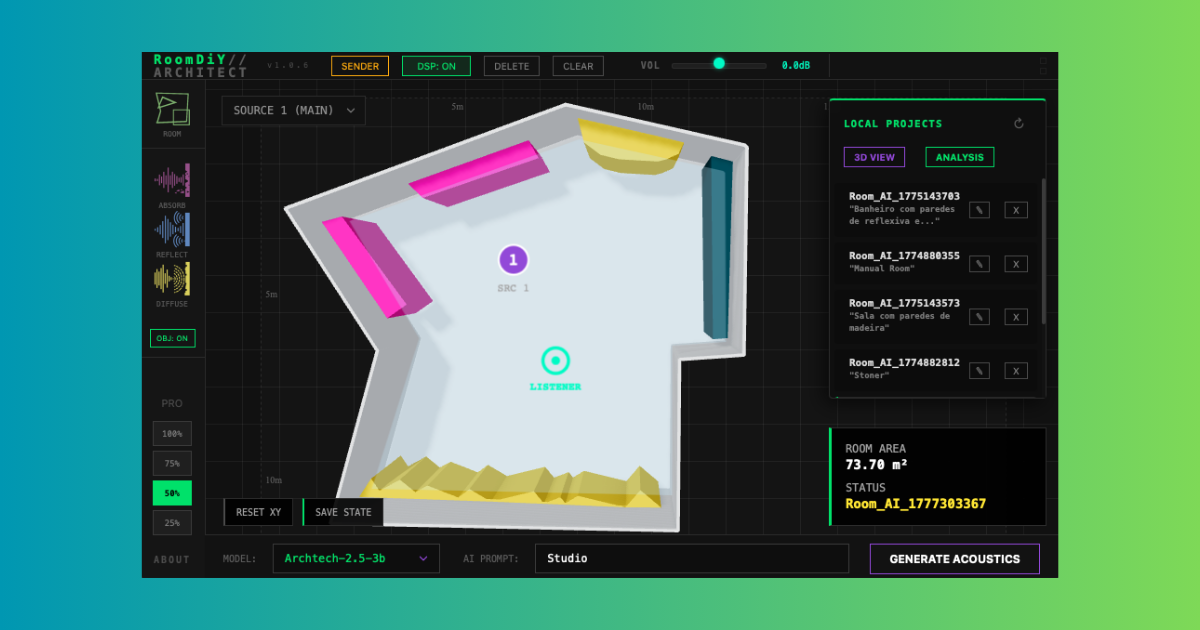1200x630 pixels.
Task: Delete project Room_AI_1775143703 with its X
Action: pyautogui.click(x=1016, y=210)
